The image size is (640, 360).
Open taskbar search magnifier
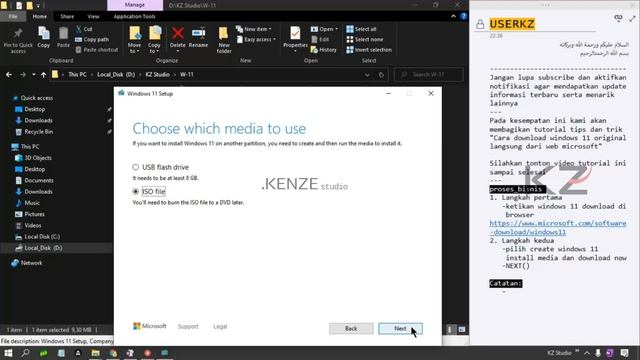click(26, 353)
